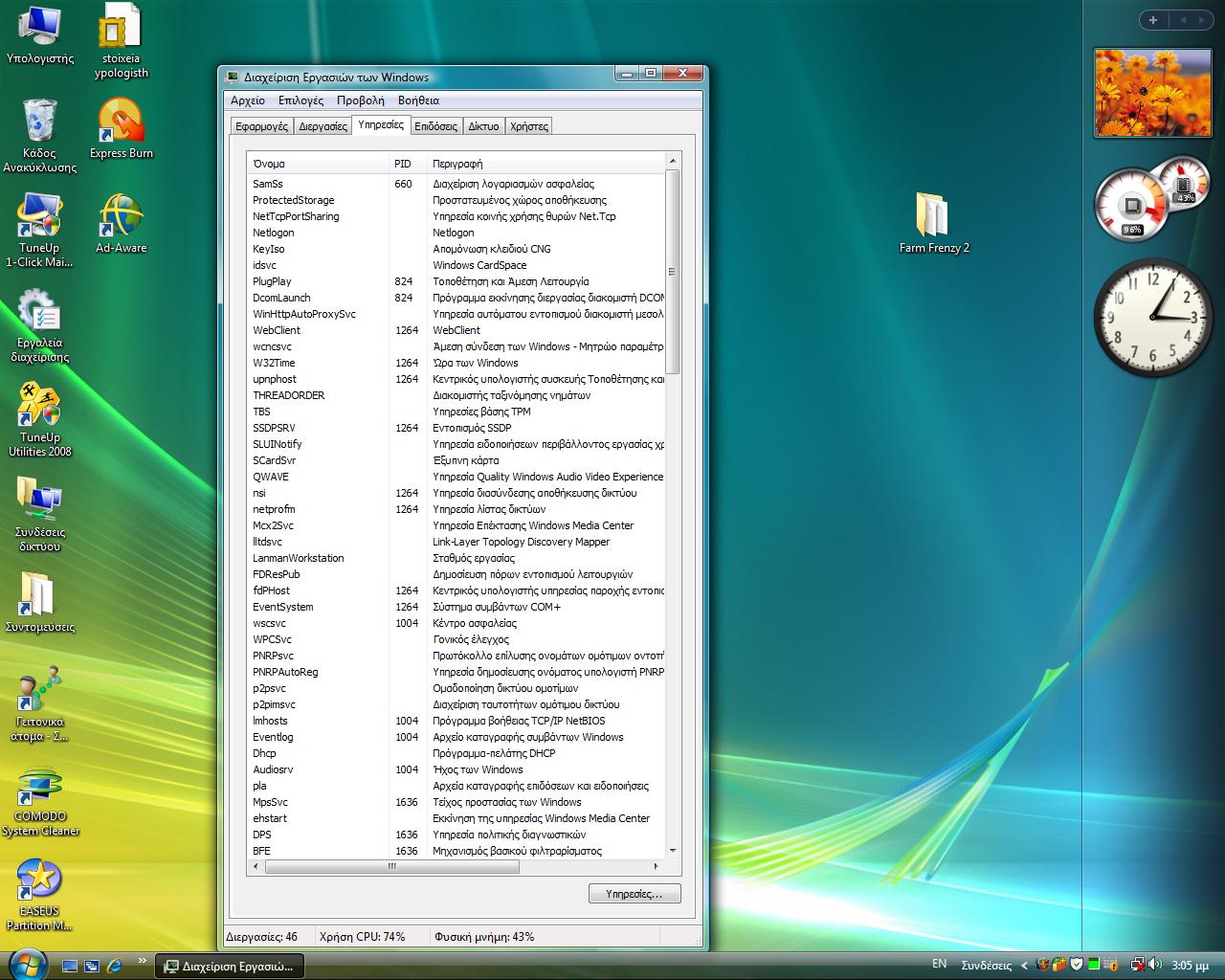Switch to the Δίκτυο tab

(x=483, y=126)
